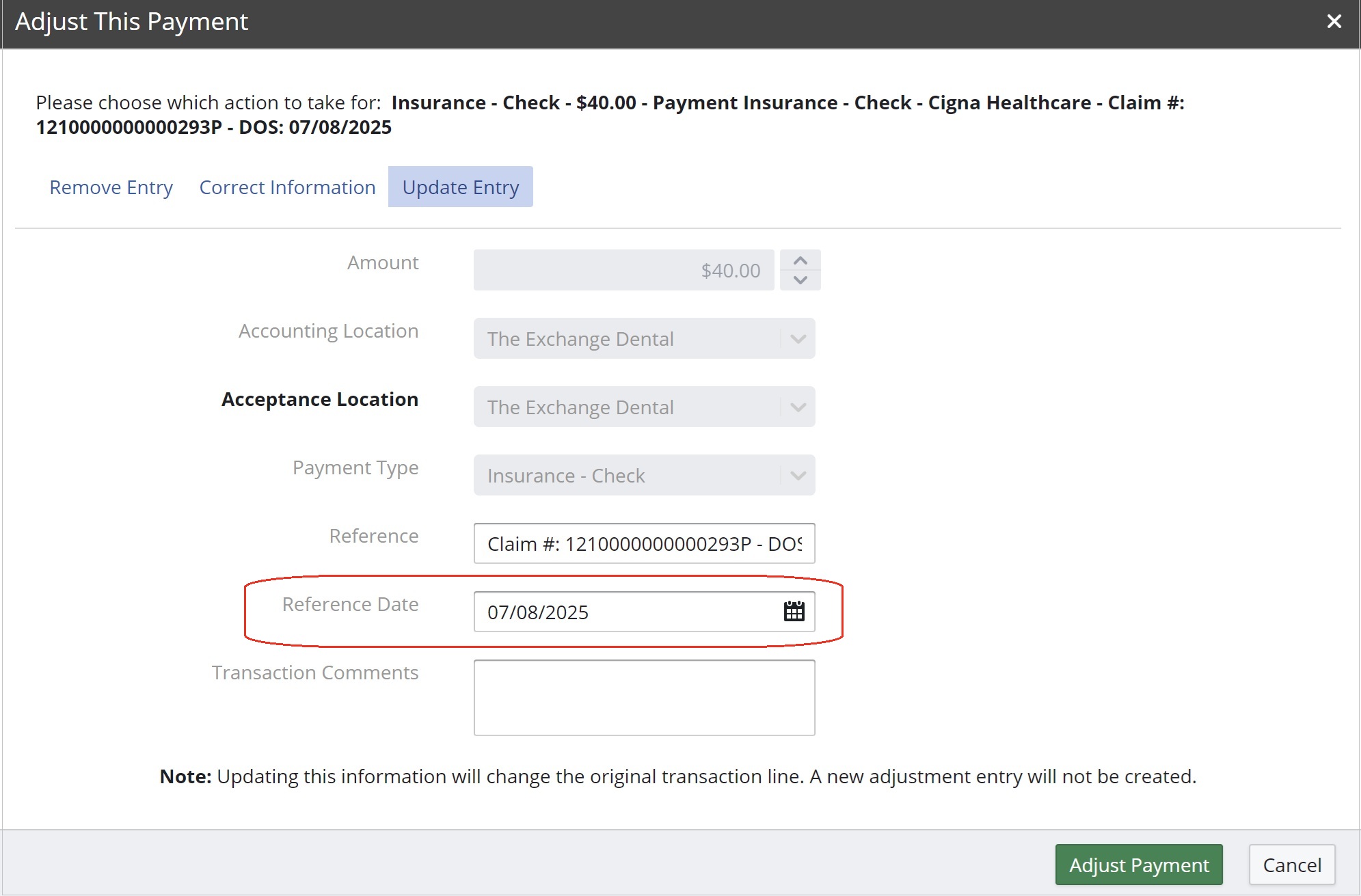Increase the Amount with the up arrow
Screen dimensions: 1361x896
tap(800, 260)
